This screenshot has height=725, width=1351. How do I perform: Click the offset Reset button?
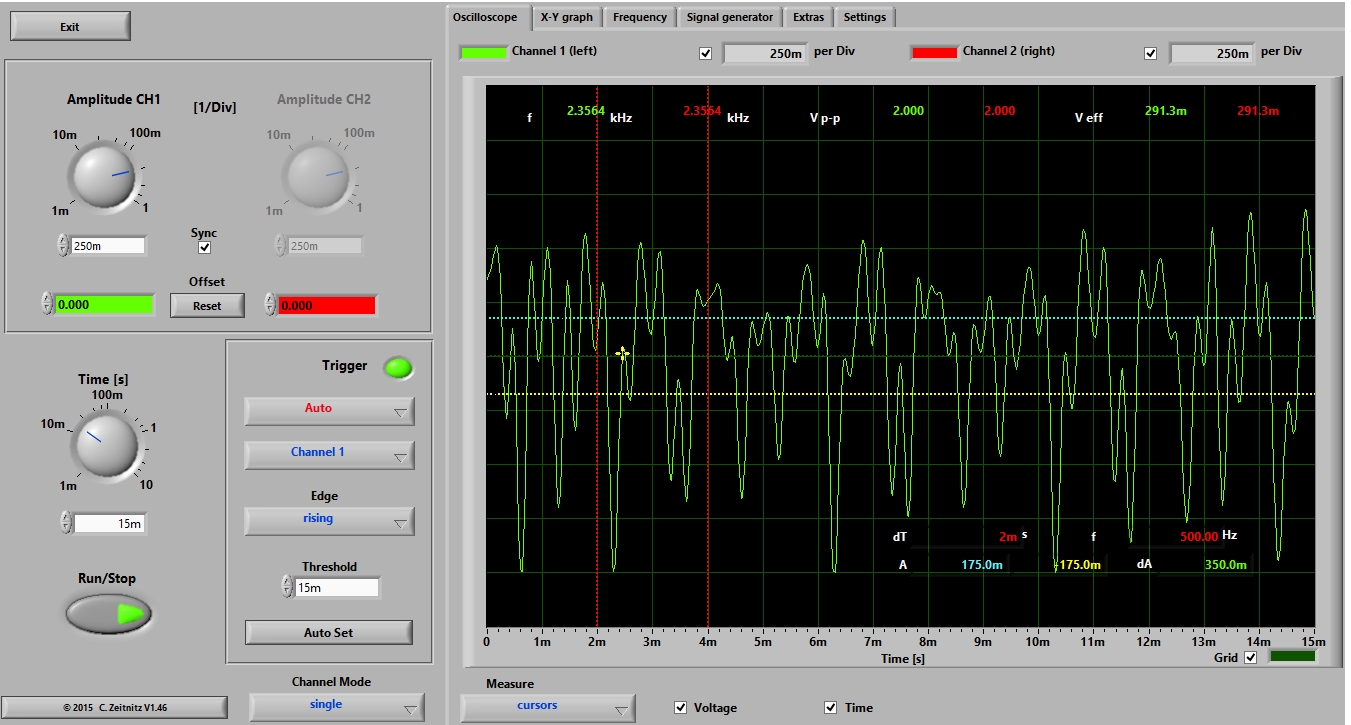(207, 305)
